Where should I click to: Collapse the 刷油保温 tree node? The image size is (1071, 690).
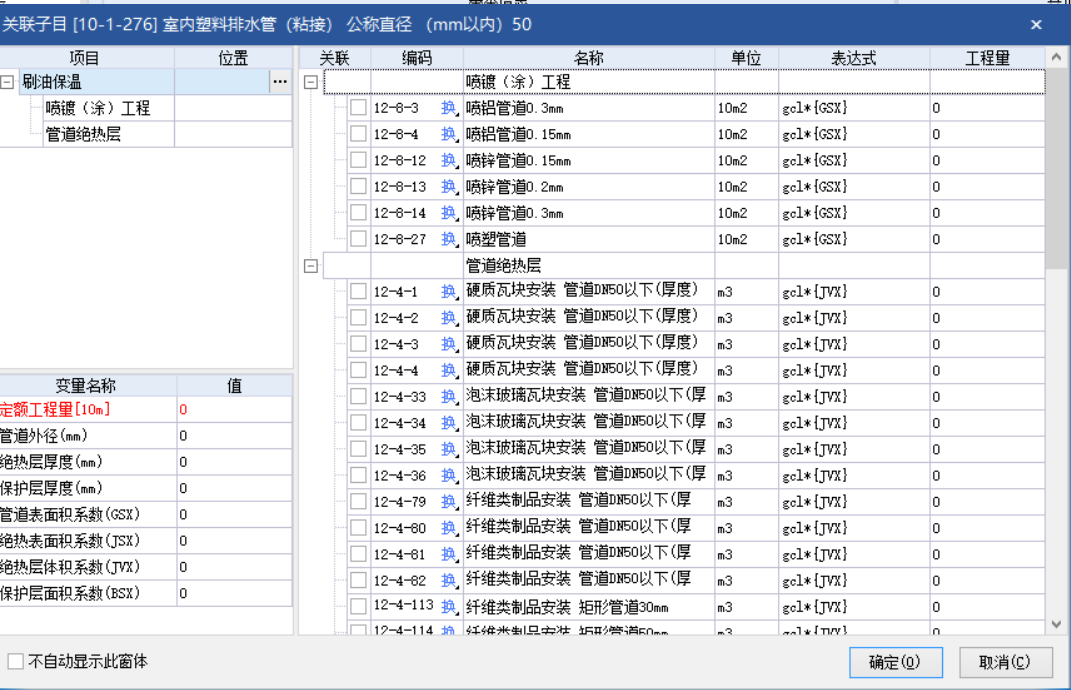point(9,81)
